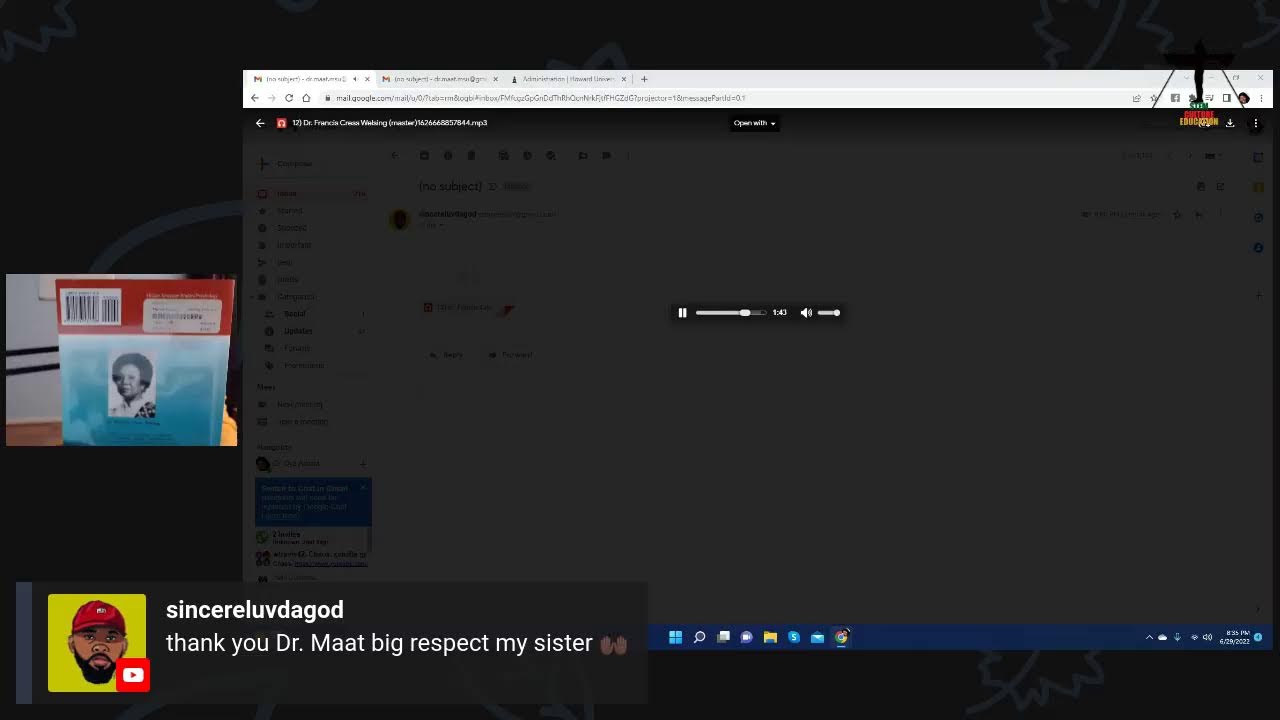Open network and volume quick settings
This screenshot has height=720, width=1280.
point(1200,637)
